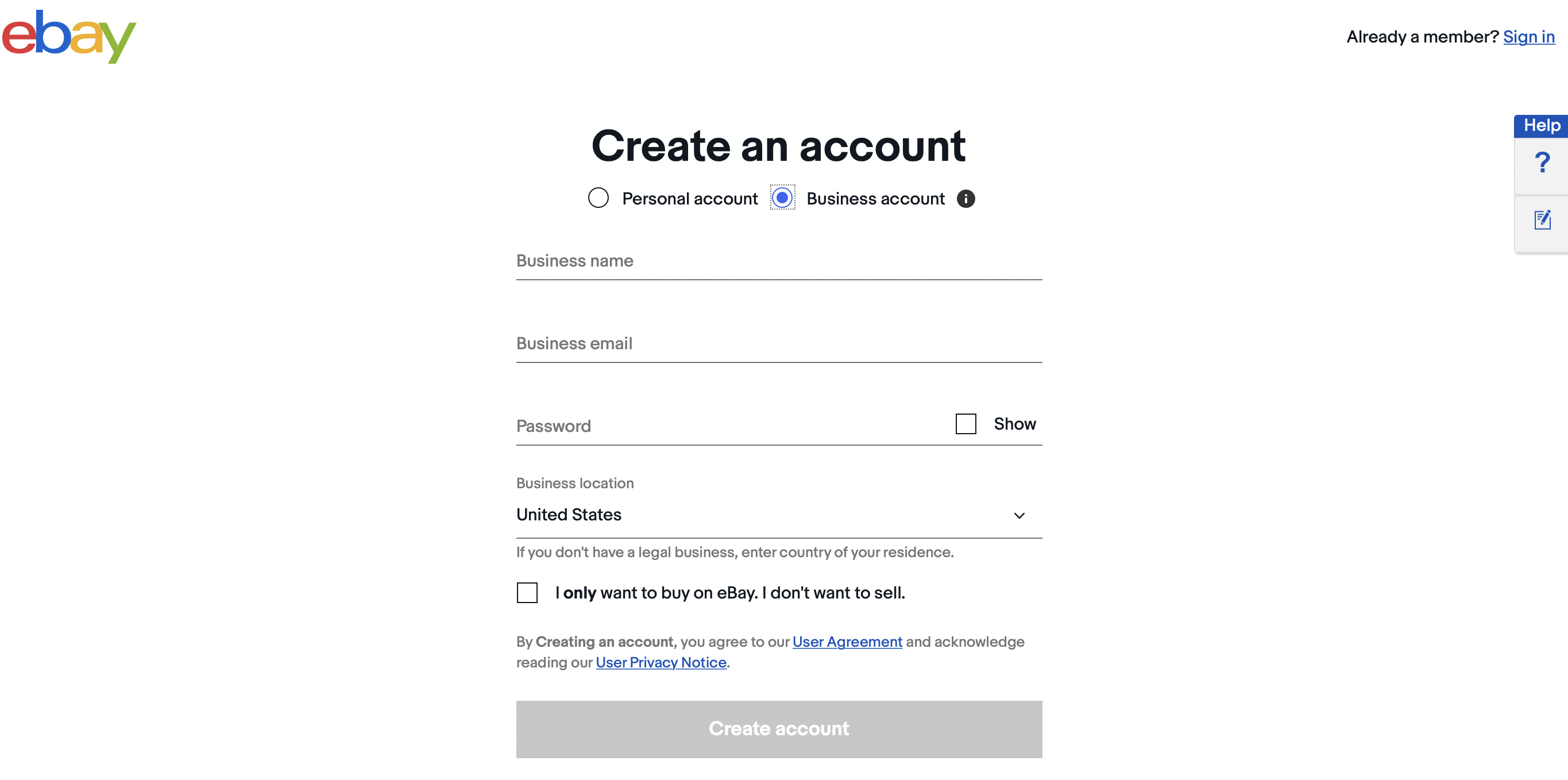
Task: Open the United States country selector
Action: (x=779, y=515)
